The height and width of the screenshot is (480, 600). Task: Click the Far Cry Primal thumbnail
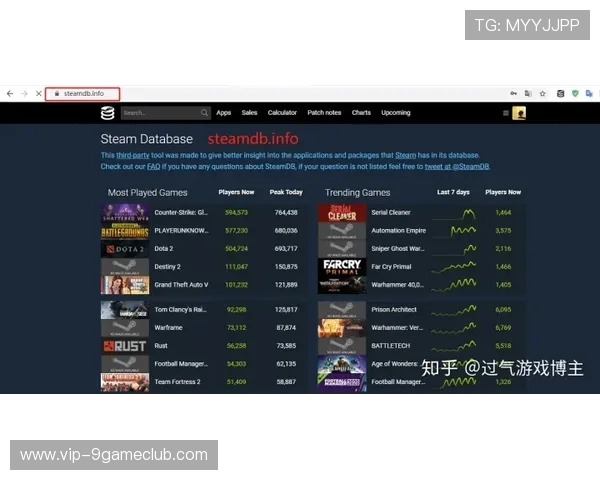(x=341, y=267)
